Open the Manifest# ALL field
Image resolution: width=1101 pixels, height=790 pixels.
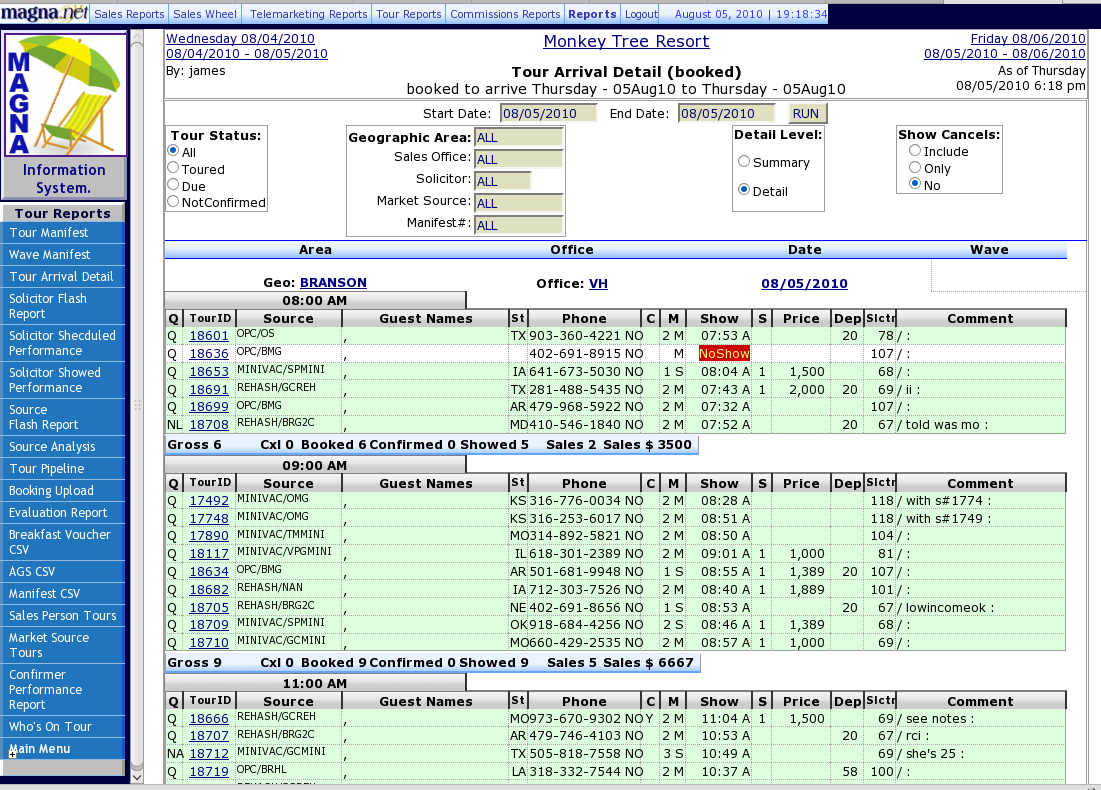pos(519,225)
